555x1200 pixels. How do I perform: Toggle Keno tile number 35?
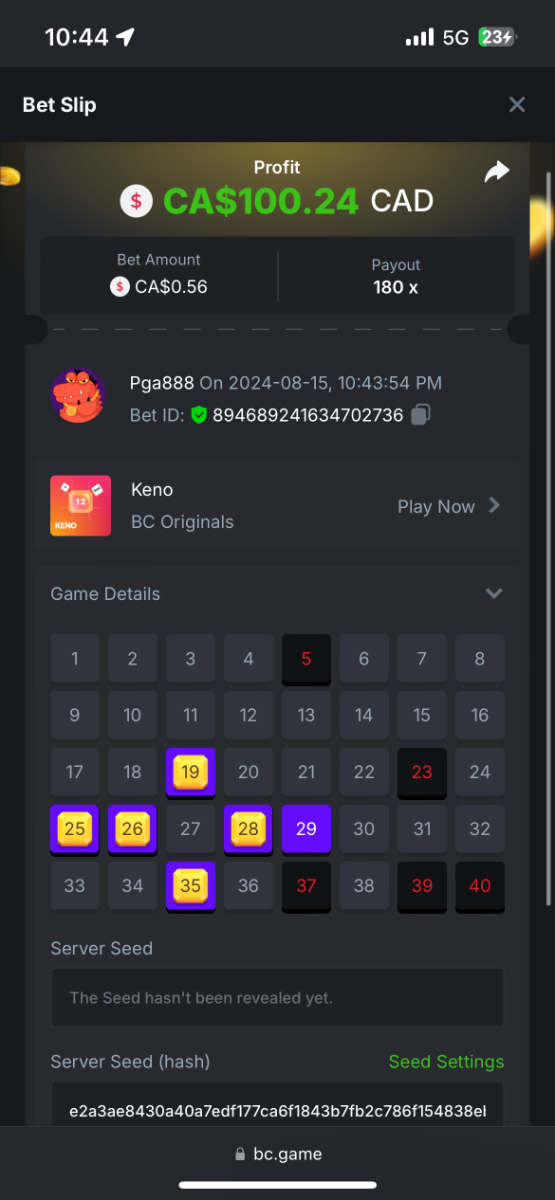[190, 886]
